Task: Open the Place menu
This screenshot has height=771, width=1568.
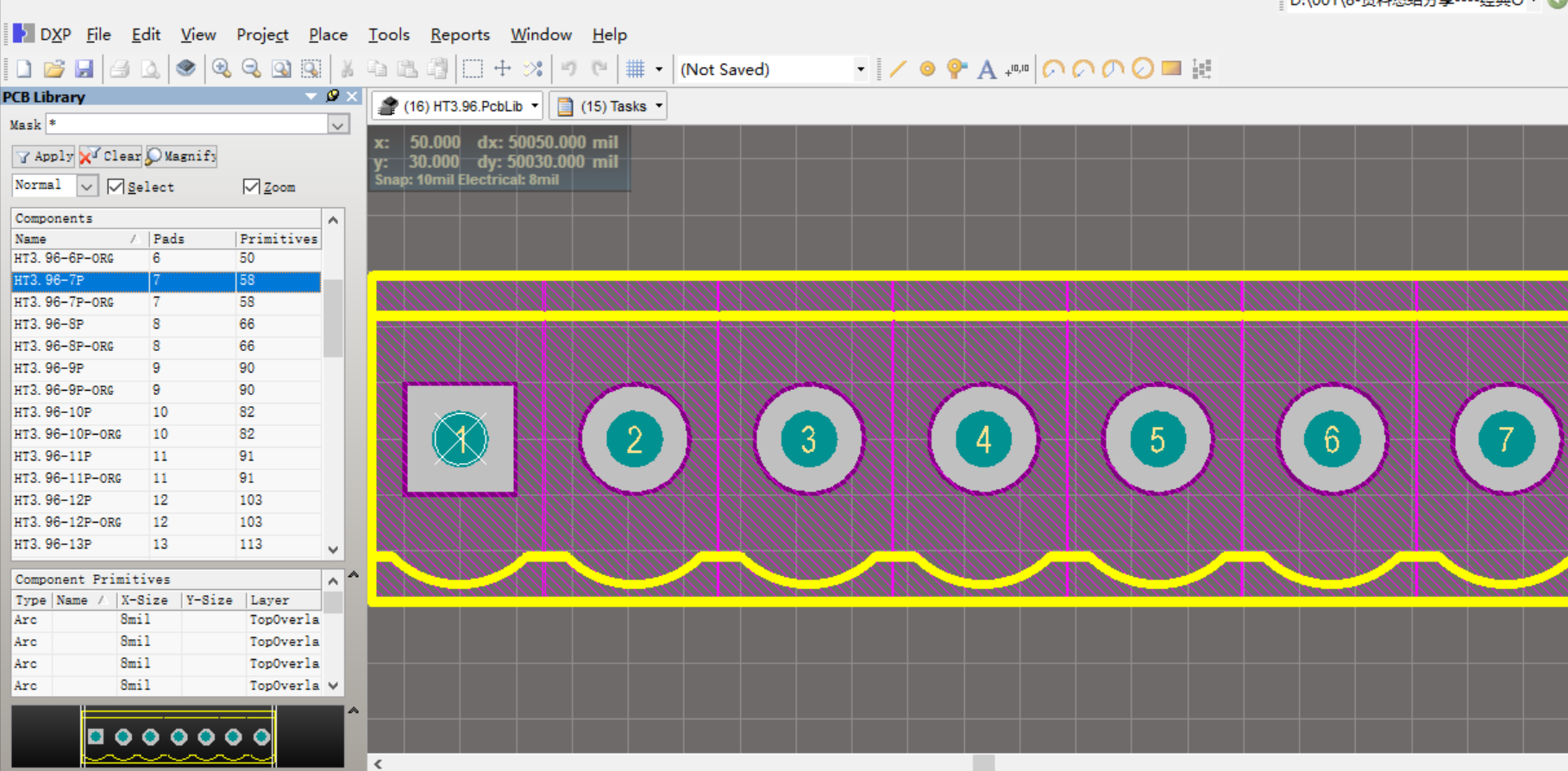Action: pyautogui.click(x=328, y=34)
